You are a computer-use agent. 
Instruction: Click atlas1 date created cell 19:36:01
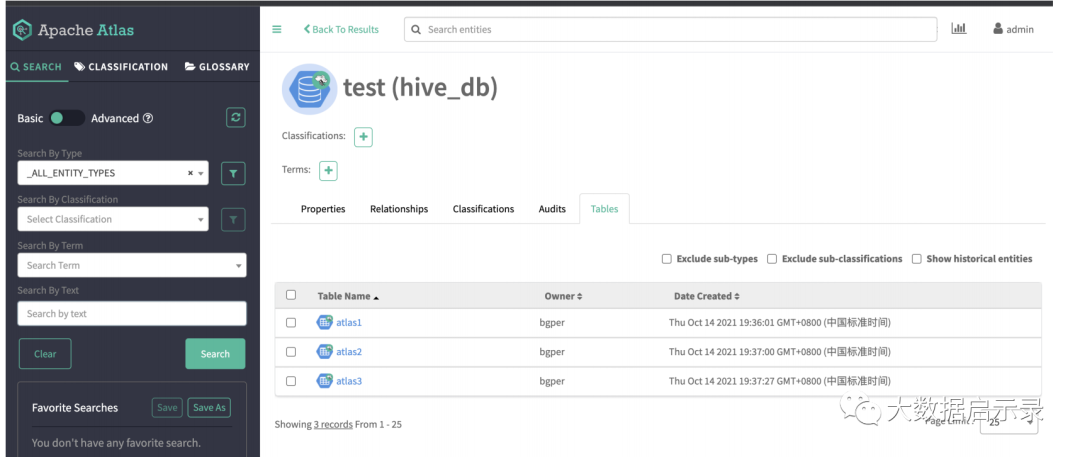(x=780, y=323)
